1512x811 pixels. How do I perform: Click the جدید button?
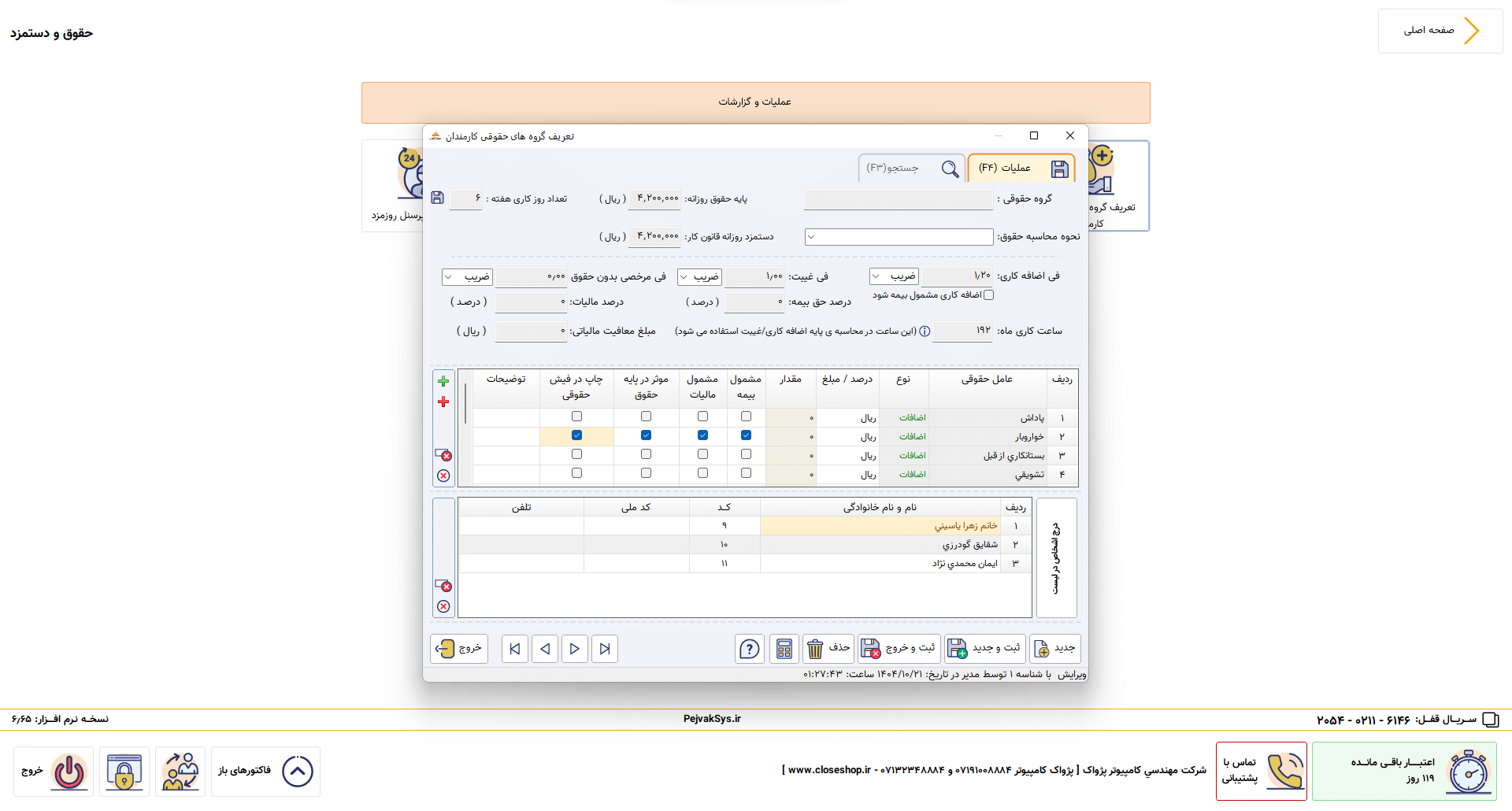pyautogui.click(x=1055, y=649)
